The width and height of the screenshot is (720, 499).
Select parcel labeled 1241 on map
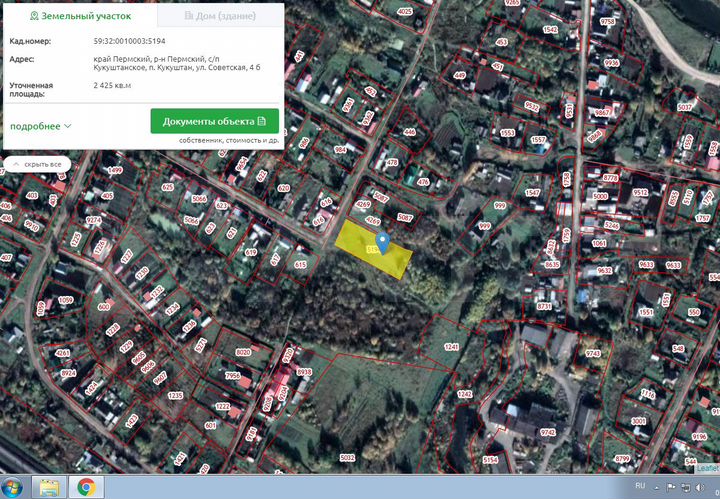(451, 348)
